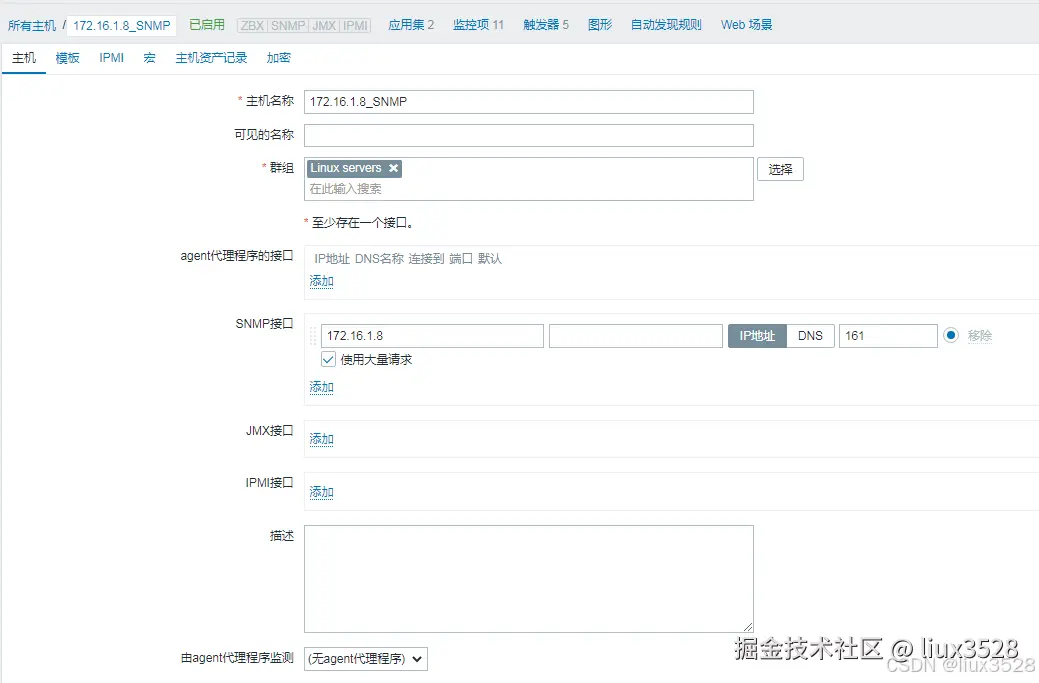Open 监控项 11 link

point(478,25)
